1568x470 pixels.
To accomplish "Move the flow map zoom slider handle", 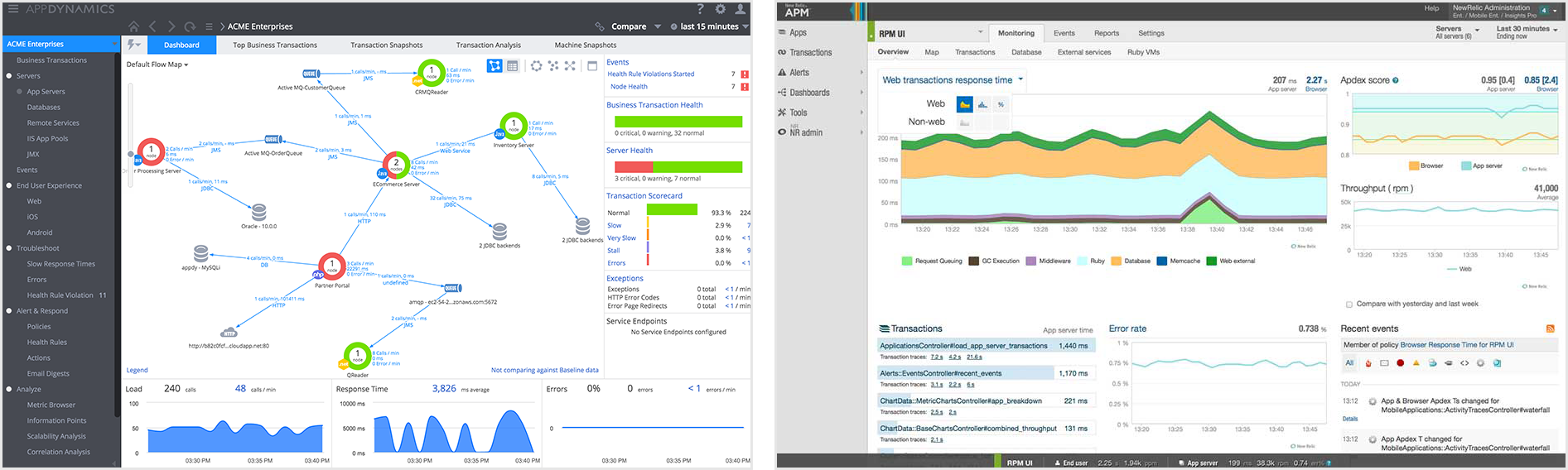I will point(130,154).
